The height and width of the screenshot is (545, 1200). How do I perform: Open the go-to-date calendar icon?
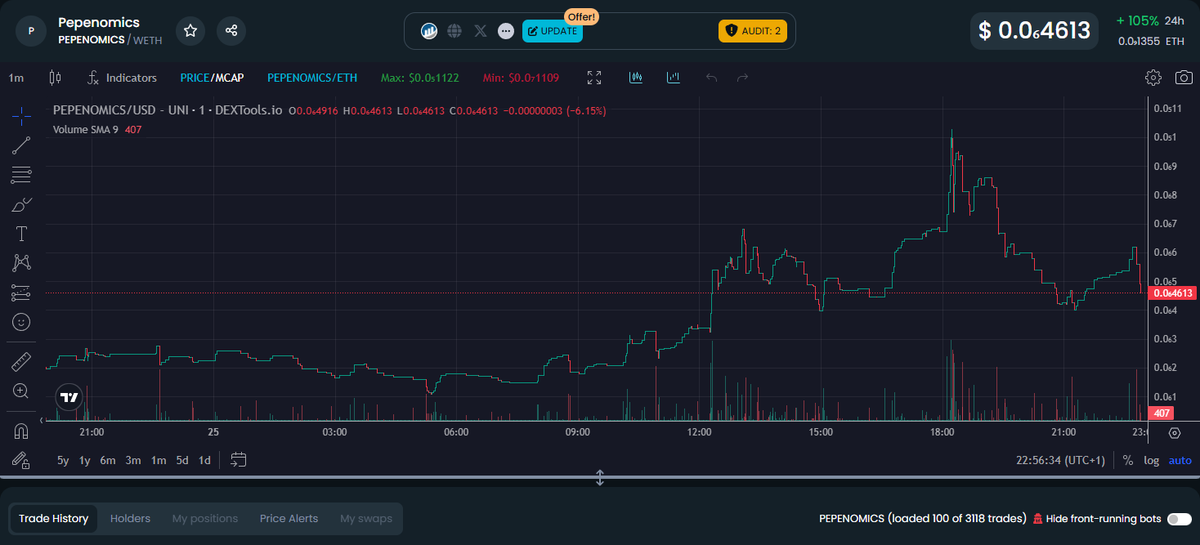coord(238,461)
